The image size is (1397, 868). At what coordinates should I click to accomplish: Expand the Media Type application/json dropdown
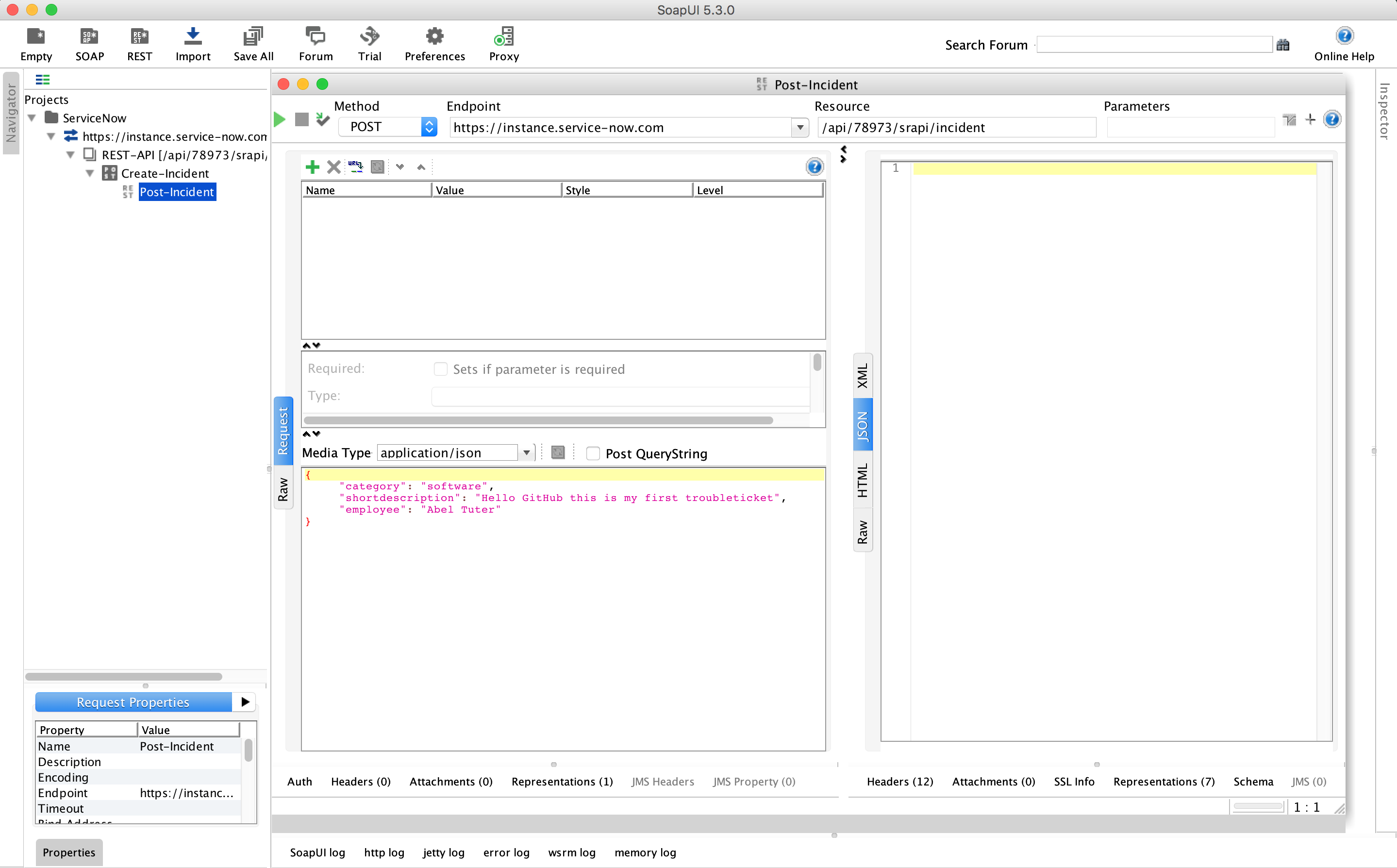click(x=526, y=453)
